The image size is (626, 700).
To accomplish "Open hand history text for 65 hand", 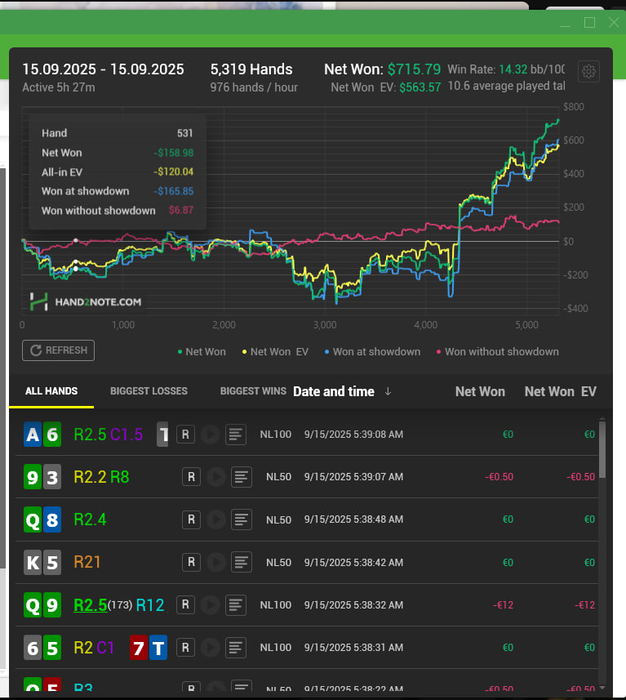I will 236,647.
